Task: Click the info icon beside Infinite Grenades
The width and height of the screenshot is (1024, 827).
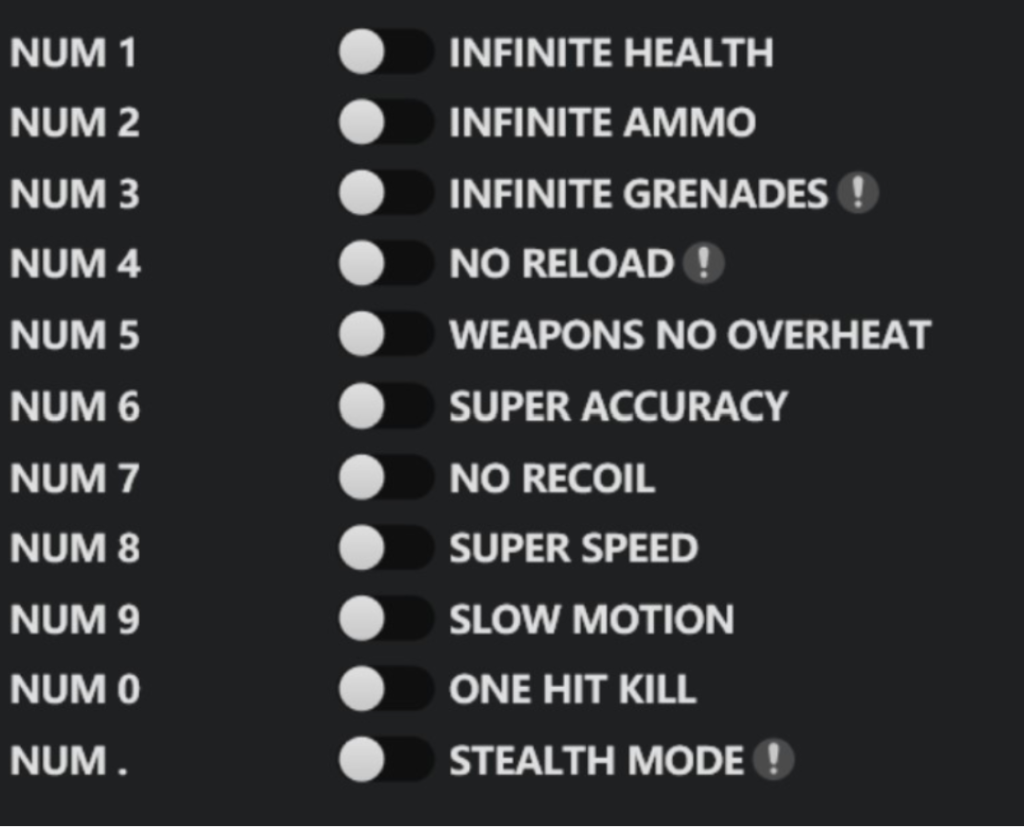Action: click(x=857, y=193)
